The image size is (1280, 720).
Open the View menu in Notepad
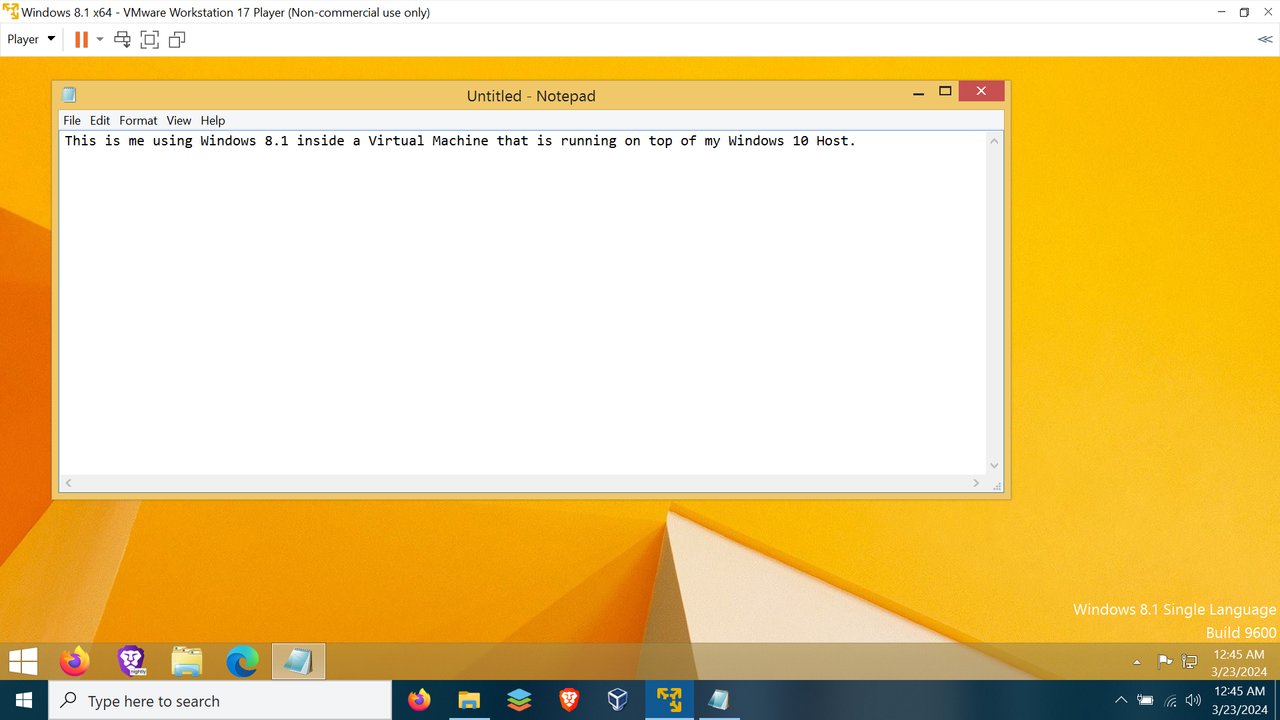[179, 120]
